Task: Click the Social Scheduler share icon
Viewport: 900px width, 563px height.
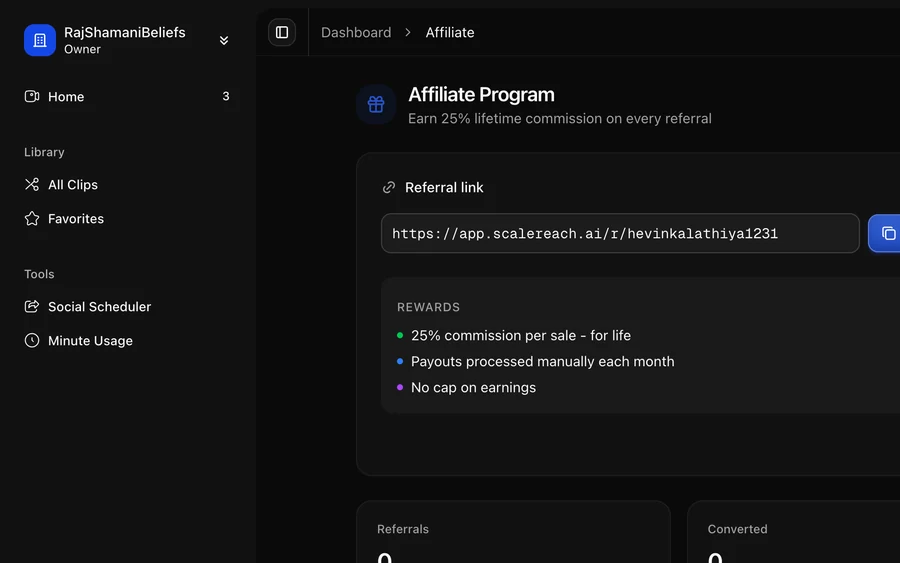Action: (x=32, y=306)
